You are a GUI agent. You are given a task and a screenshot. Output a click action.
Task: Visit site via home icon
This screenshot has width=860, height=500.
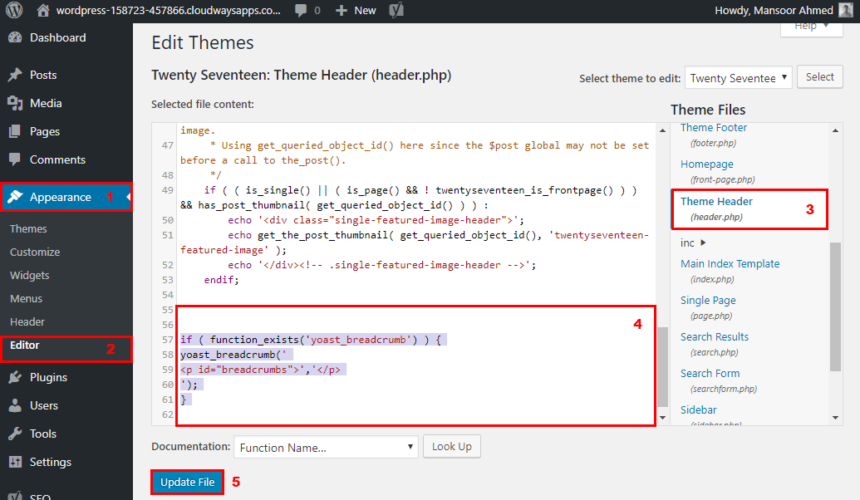pyautogui.click(x=43, y=10)
